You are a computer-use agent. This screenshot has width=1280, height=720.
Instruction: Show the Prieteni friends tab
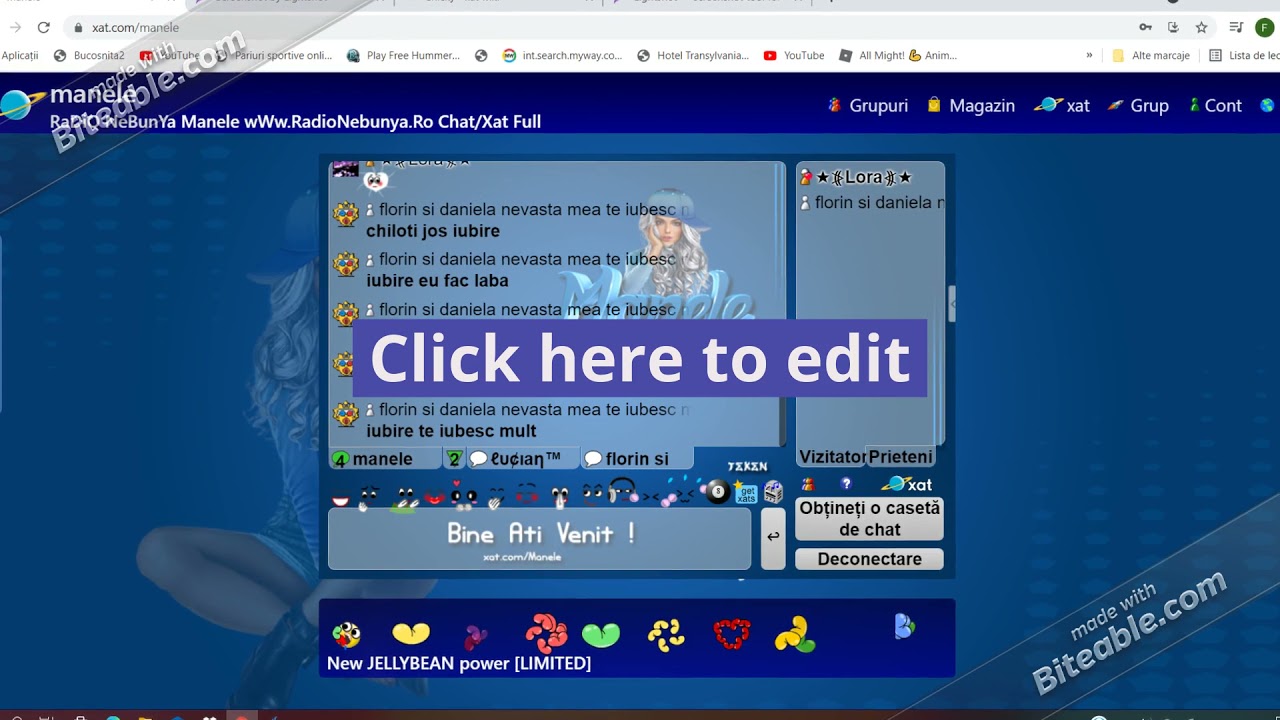coord(900,457)
